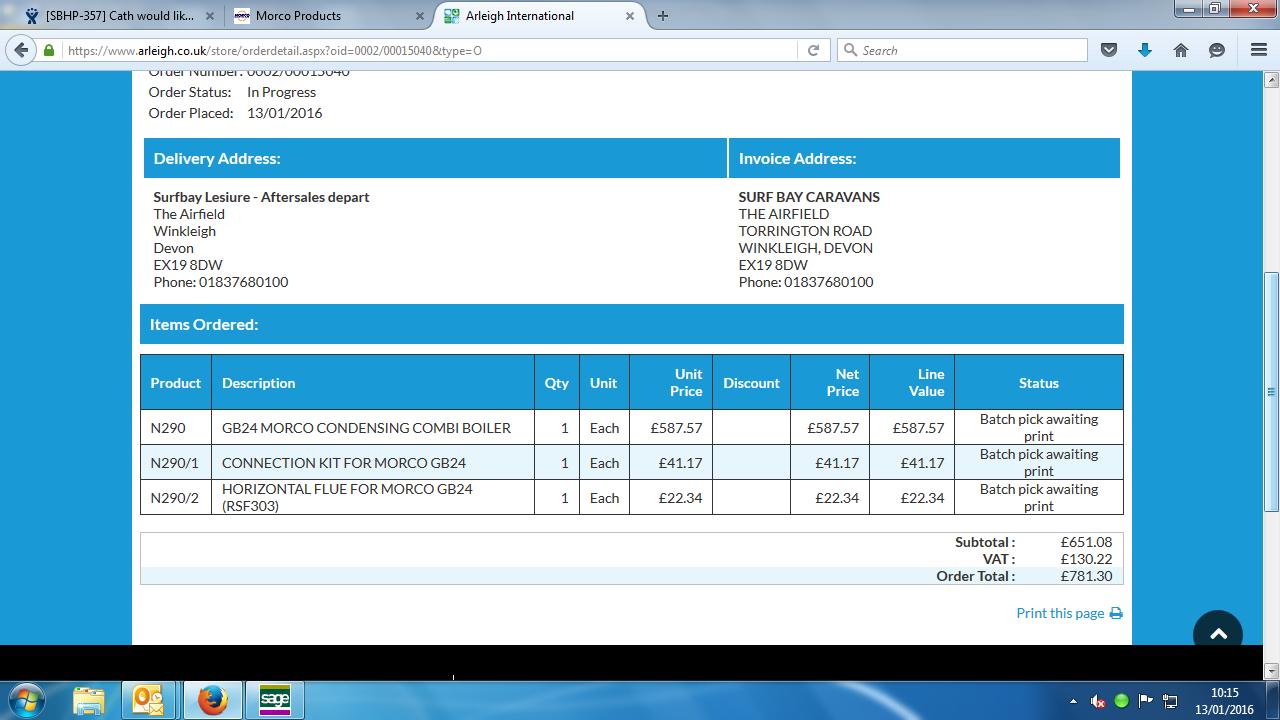The width and height of the screenshot is (1280, 720).
Task: Click the Discount column header
Action: 751,383
